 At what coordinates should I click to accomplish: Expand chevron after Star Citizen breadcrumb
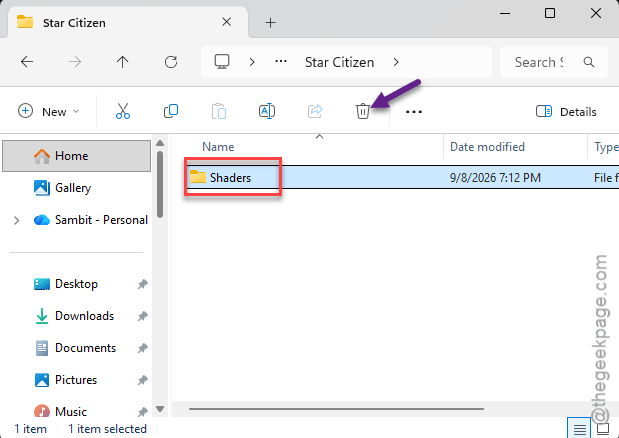point(396,62)
